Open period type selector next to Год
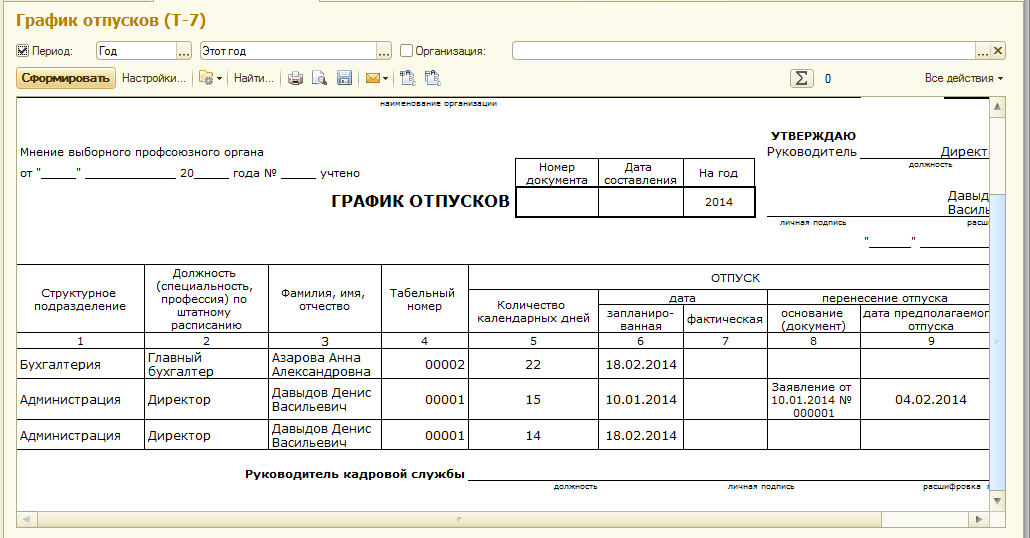The height and width of the screenshot is (538, 1030). click(x=185, y=51)
